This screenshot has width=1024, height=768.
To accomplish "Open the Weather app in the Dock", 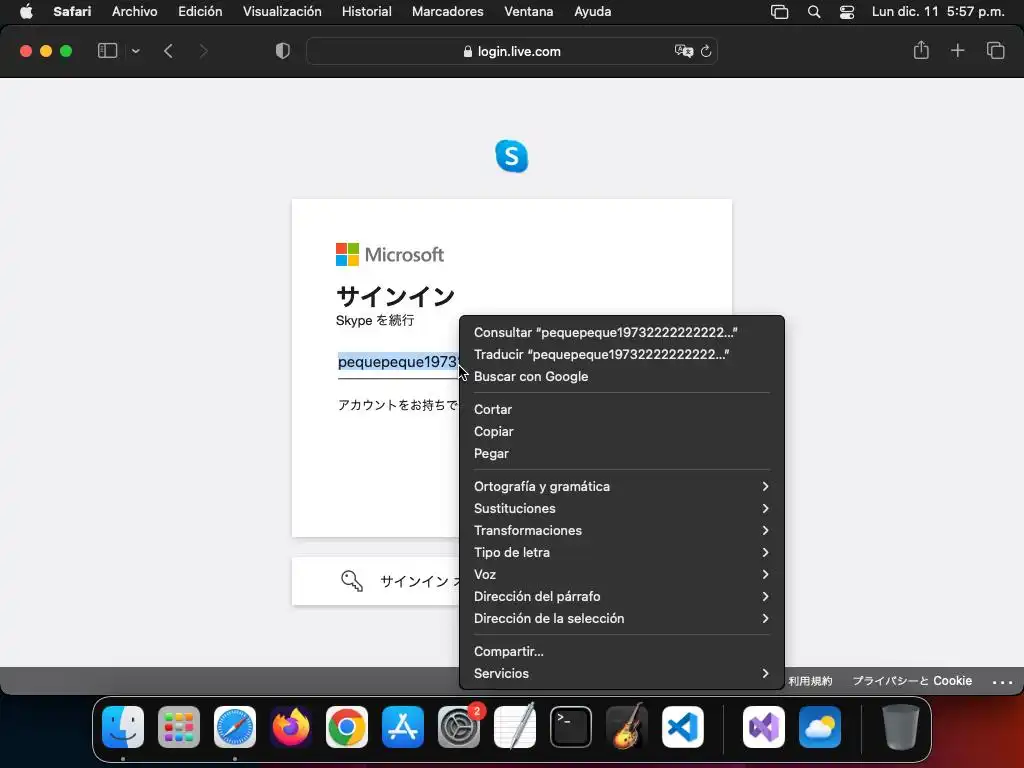I will click(x=820, y=727).
